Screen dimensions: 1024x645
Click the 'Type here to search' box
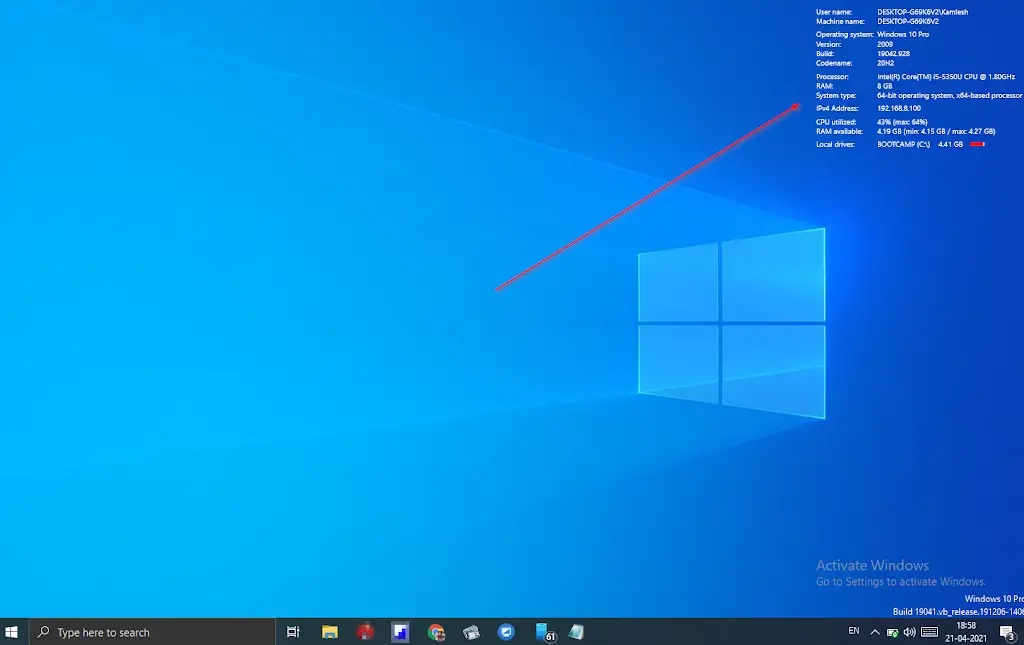point(152,632)
